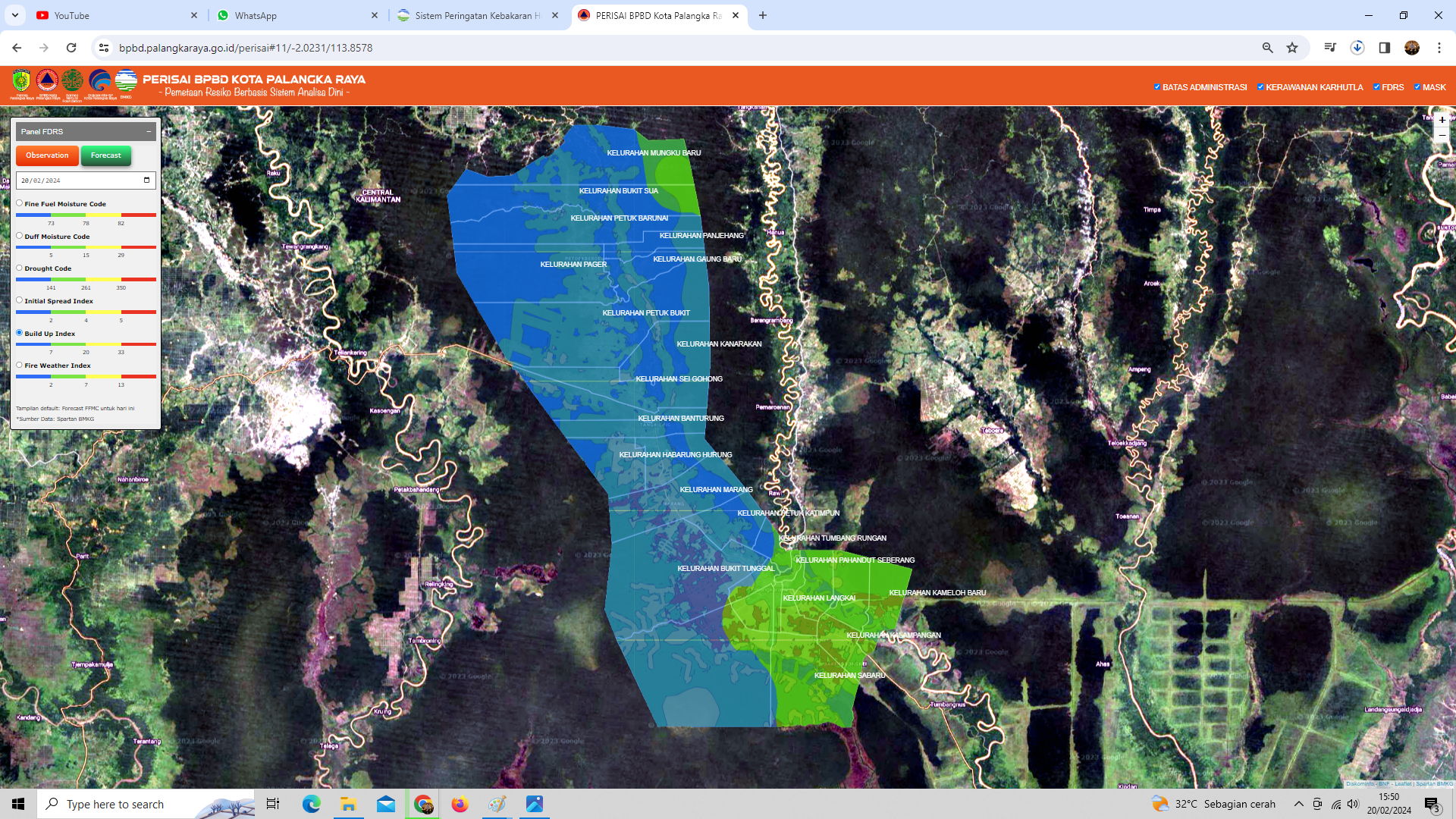
Task: Open the Chrome profile avatar
Action: (x=1412, y=48)
